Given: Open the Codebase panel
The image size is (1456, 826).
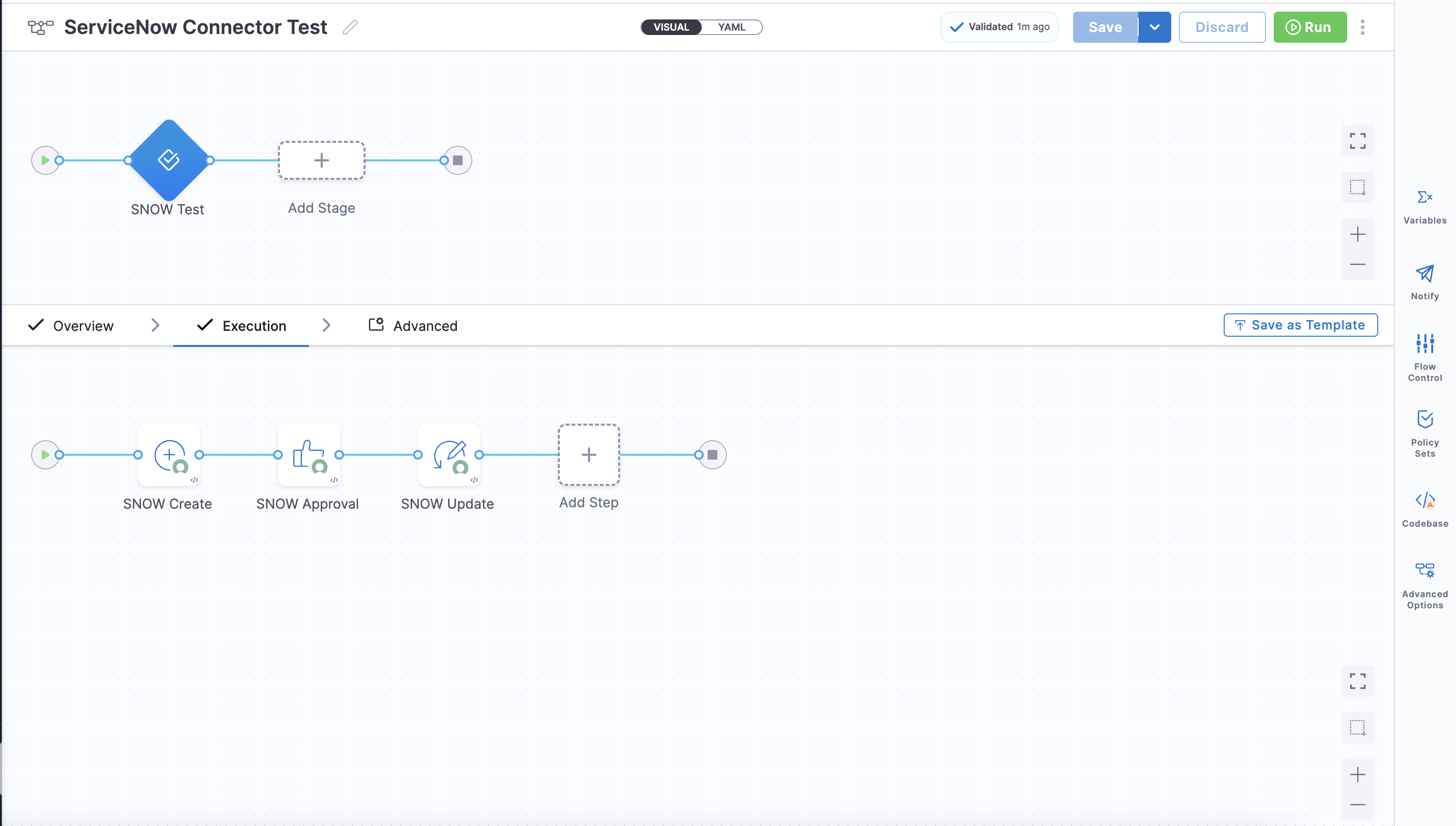Looking at the screenshot, I should [1424, 501].
